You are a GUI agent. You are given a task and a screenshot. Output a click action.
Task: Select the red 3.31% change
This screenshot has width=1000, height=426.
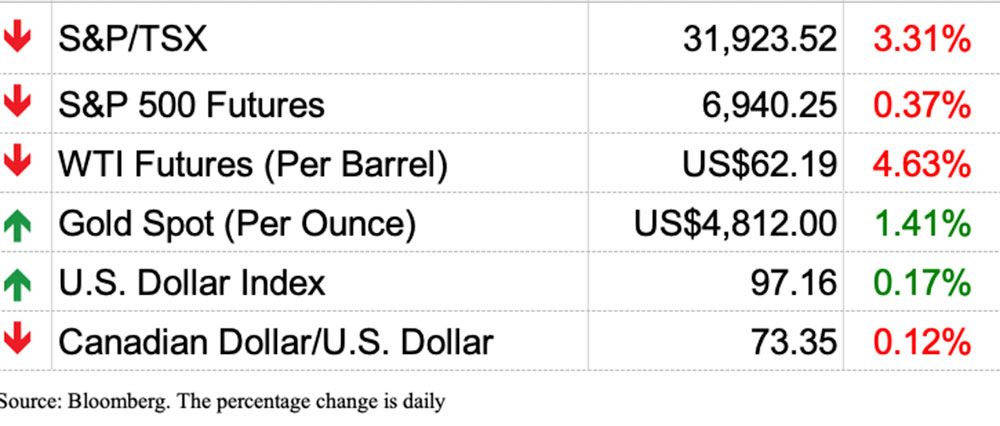(921, 39)
